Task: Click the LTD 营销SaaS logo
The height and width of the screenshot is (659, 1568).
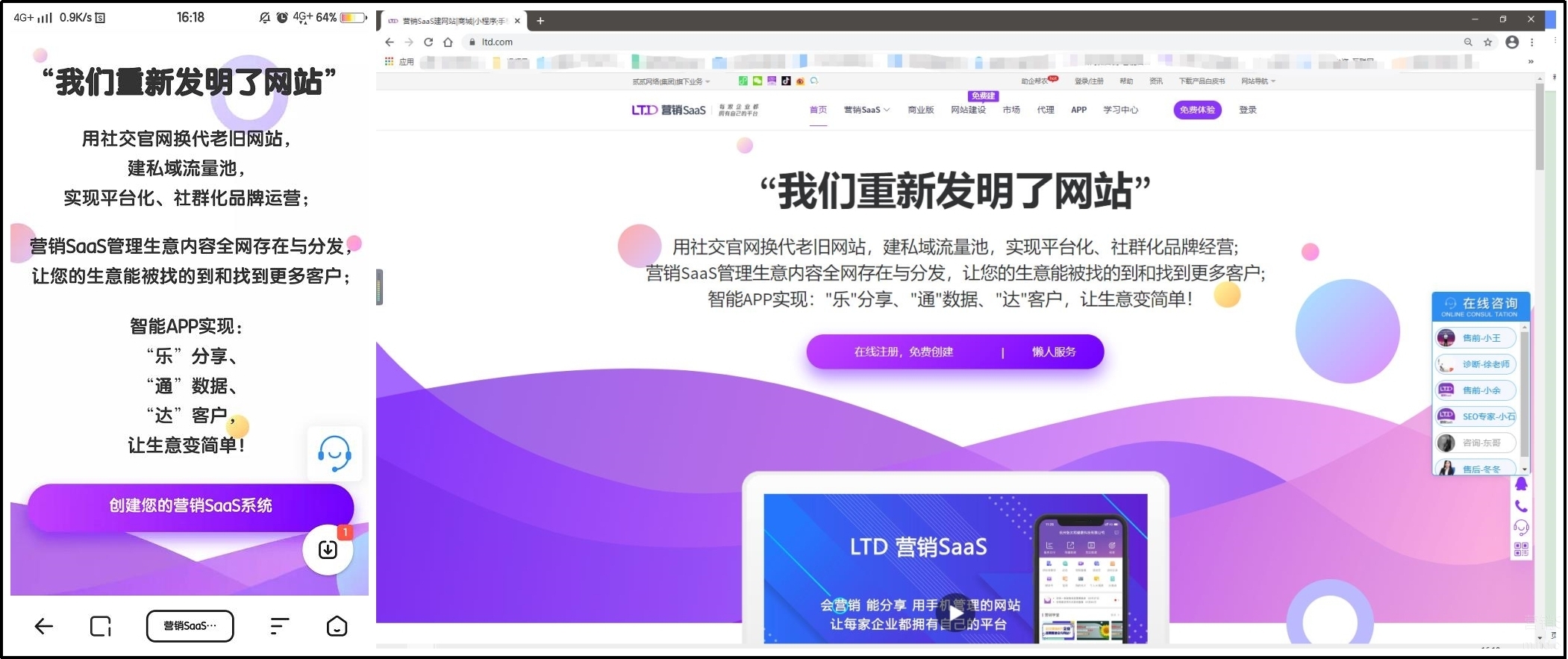Action: coord(669,110)
